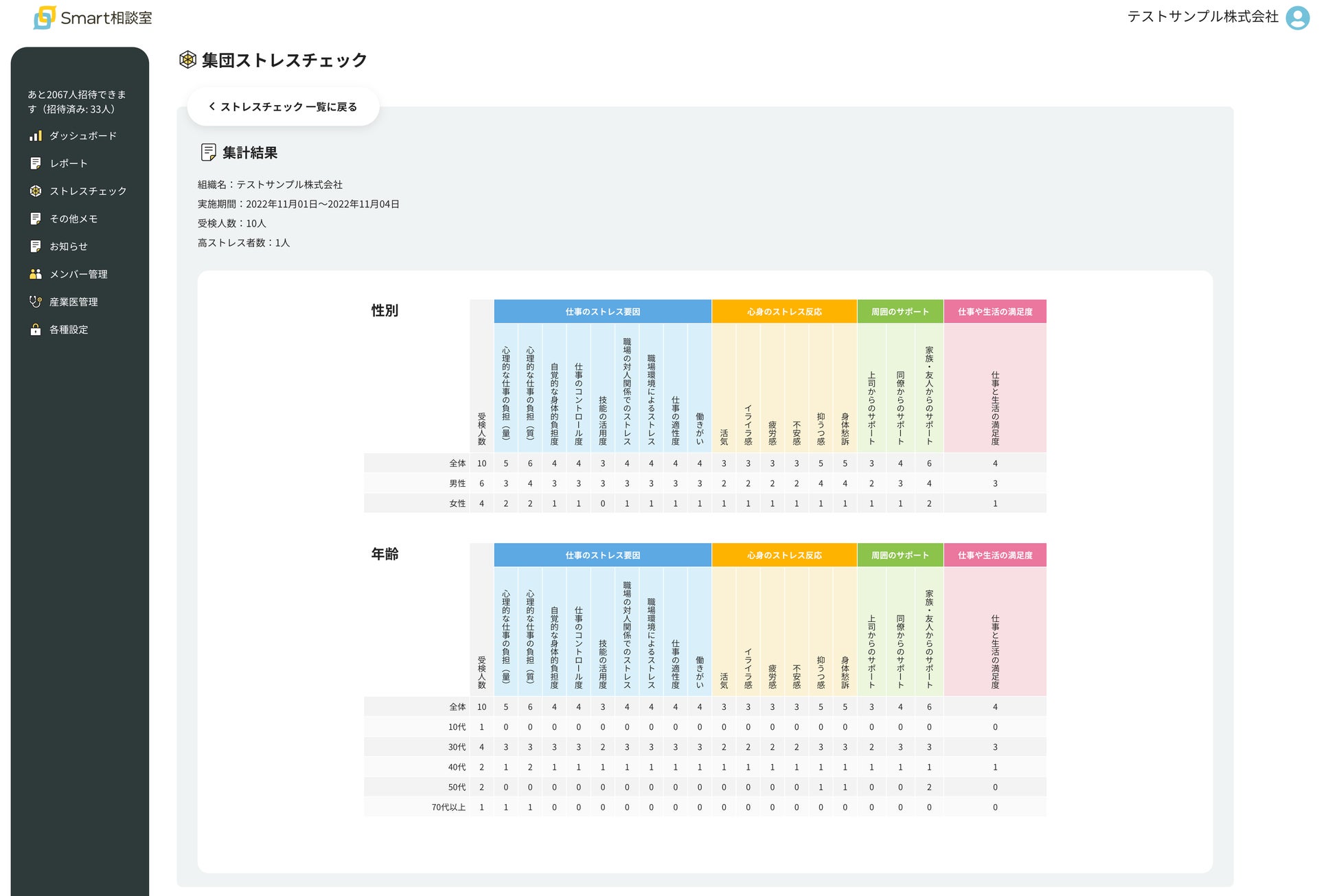
Task: Open the ダッシュボード menu item
Action: [82, 136]
